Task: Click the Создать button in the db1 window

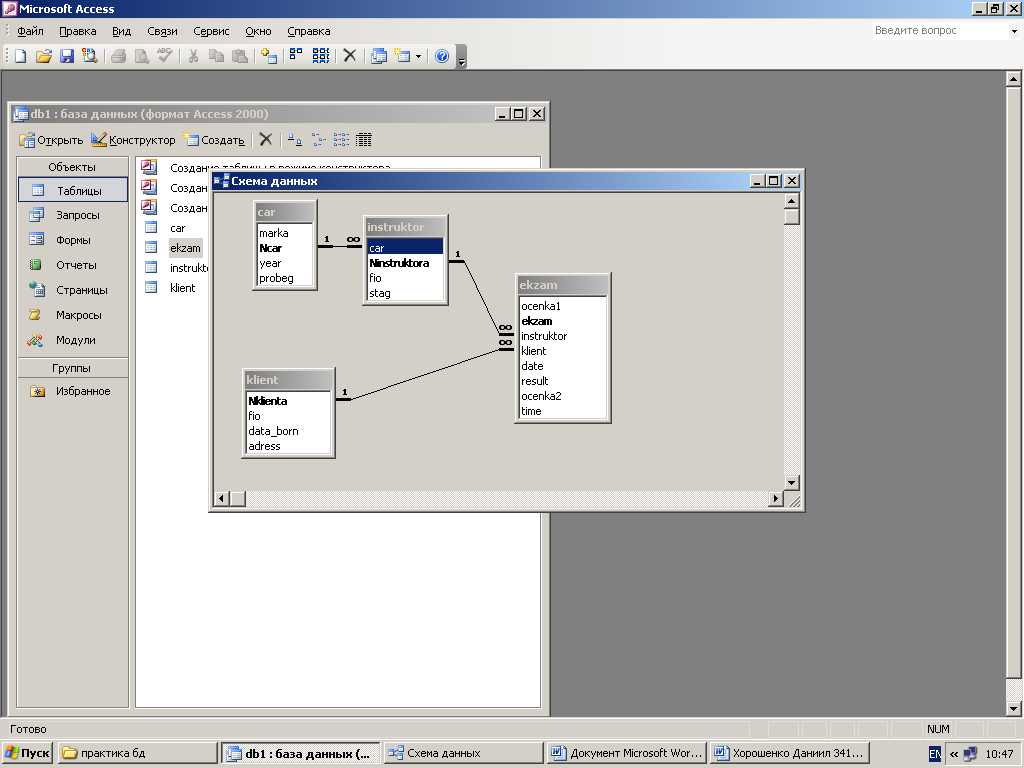Action: [x=214, y=140]
